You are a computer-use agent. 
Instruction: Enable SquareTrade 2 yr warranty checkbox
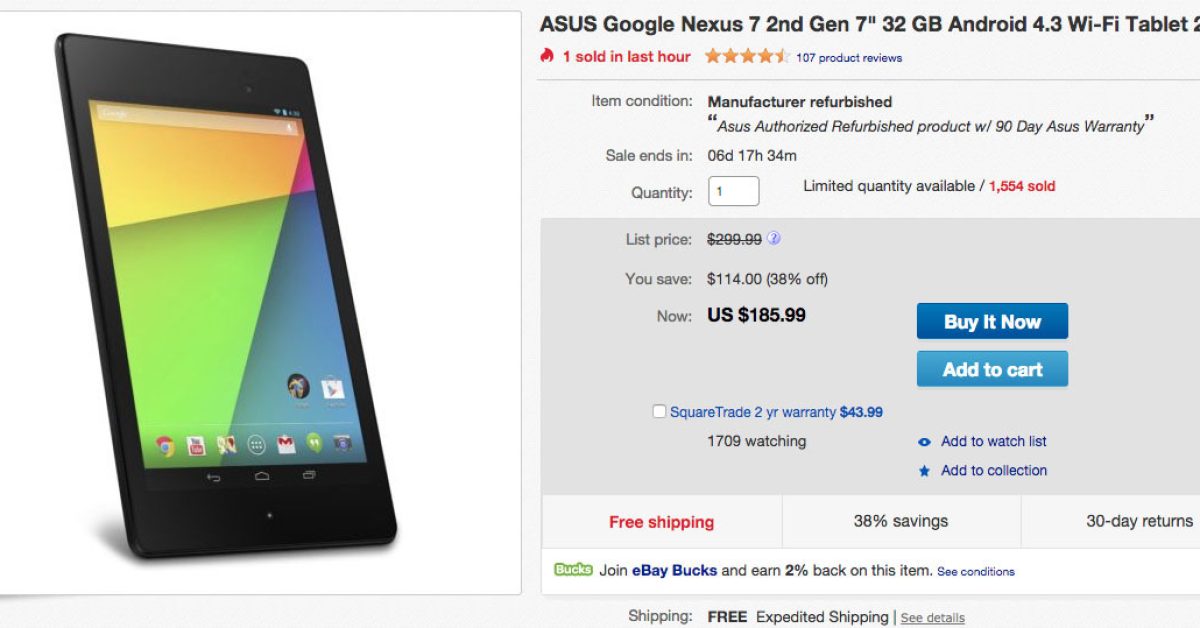tap(659, 411)
